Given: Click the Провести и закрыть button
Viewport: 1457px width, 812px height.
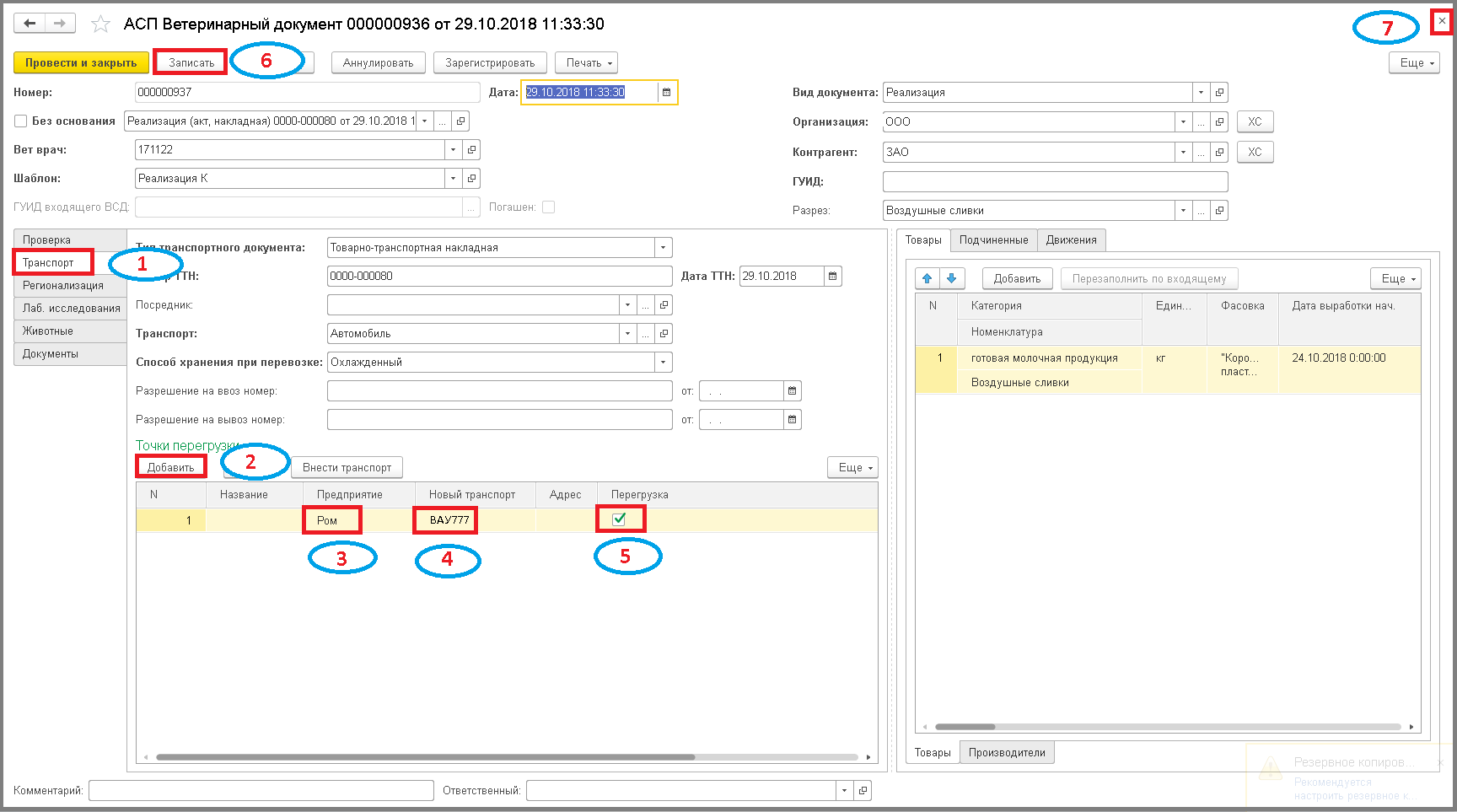Looking at the screenshot, I should tap(81, 63).
